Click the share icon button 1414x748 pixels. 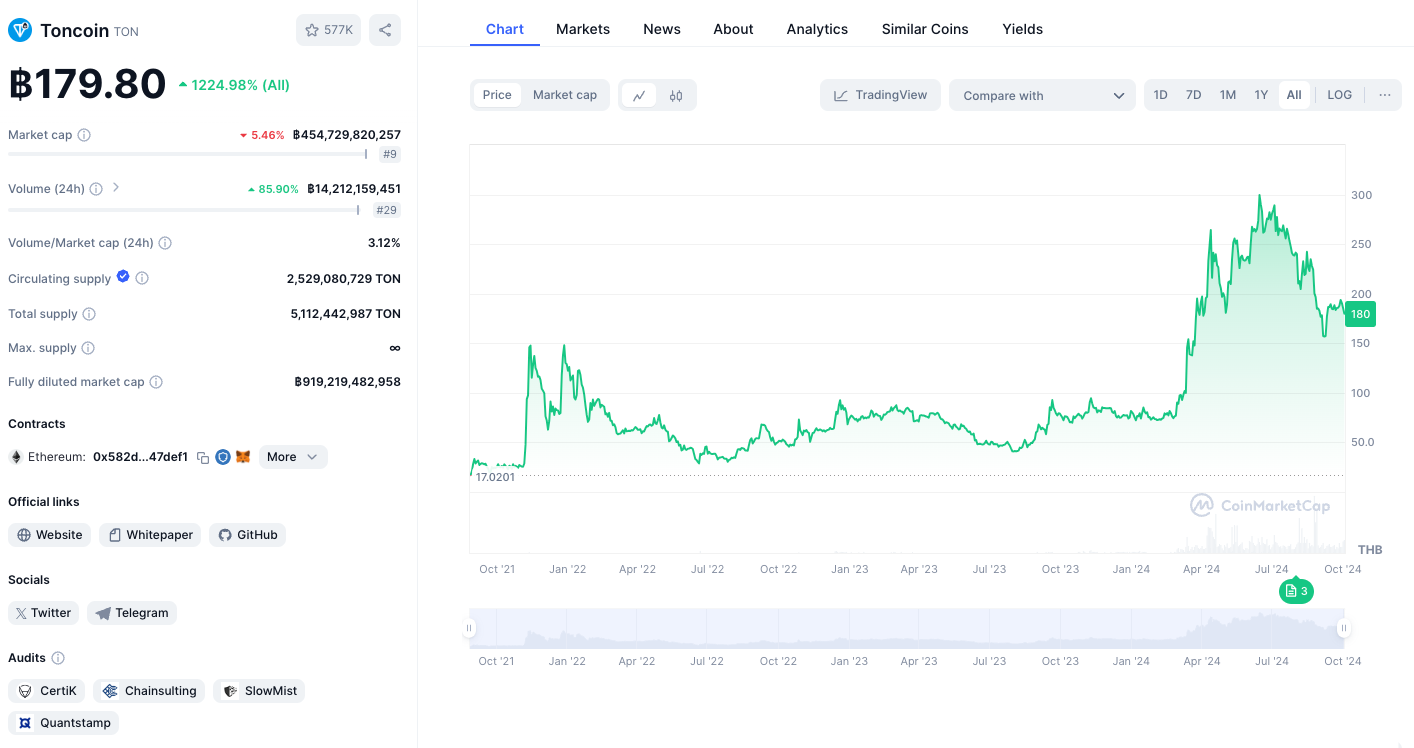click(x=385, y=30)
